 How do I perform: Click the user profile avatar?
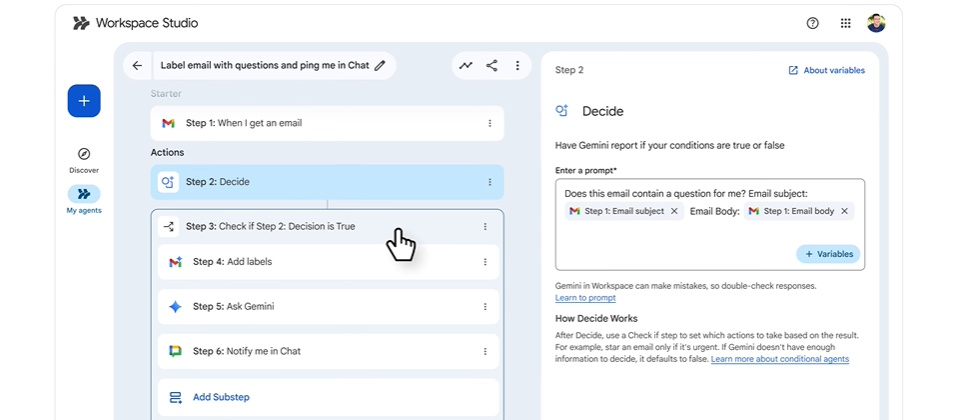876,23
